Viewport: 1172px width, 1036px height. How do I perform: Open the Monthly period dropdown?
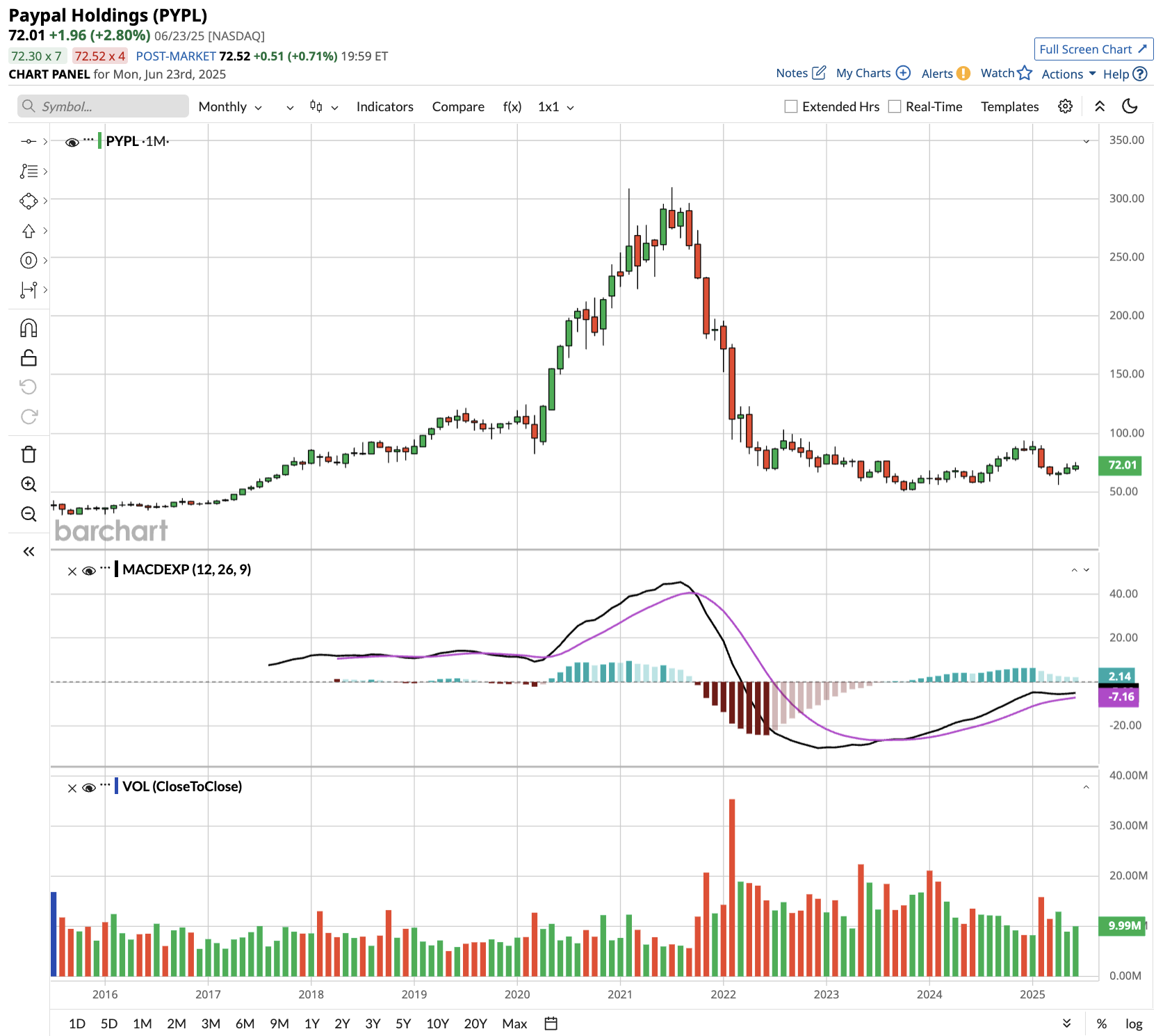pos(230,106)
